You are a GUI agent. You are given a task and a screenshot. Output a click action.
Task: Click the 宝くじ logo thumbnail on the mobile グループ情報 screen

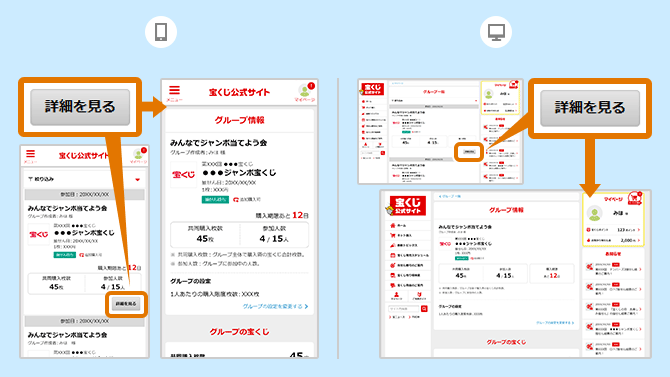pos(183,174)
